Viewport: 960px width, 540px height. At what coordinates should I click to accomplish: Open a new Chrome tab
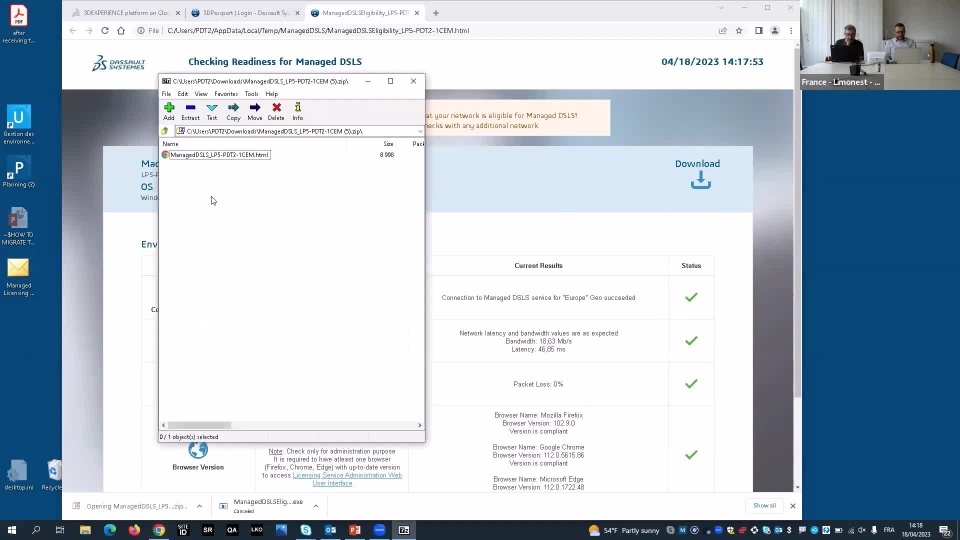436,13
